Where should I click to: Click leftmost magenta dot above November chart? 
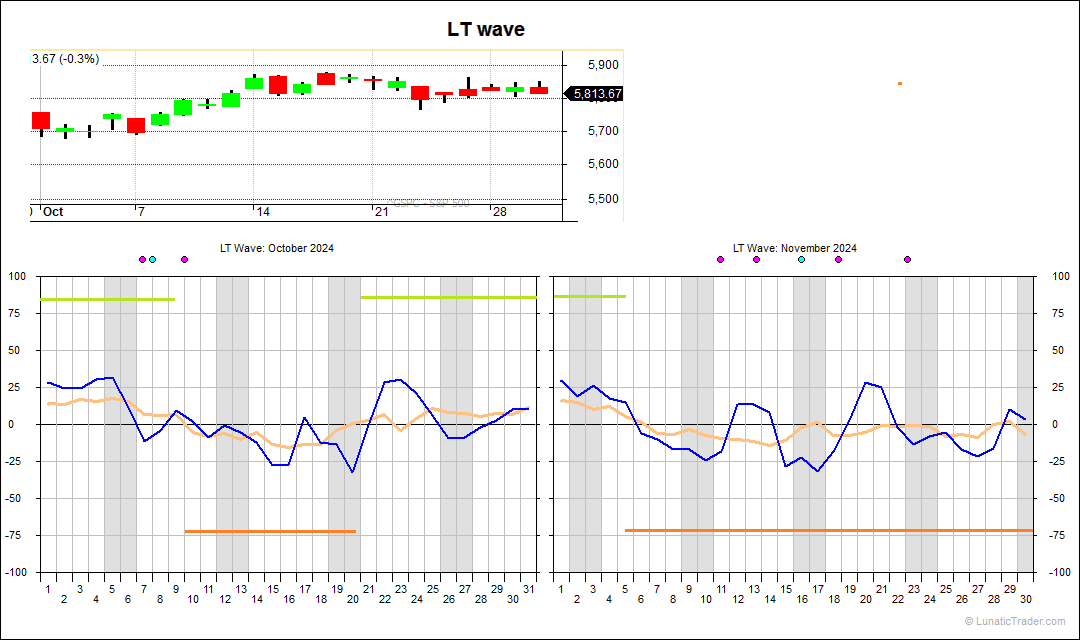pos(720,259)
